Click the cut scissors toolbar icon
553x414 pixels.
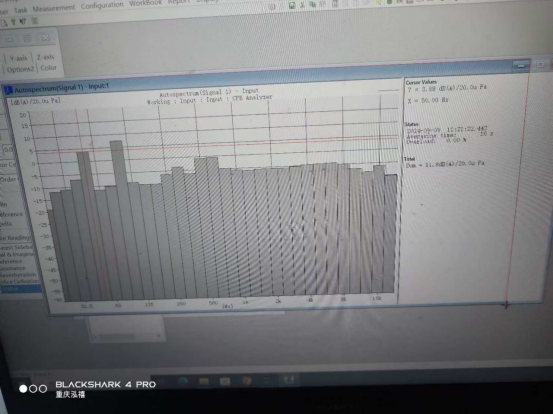(302, 5)
